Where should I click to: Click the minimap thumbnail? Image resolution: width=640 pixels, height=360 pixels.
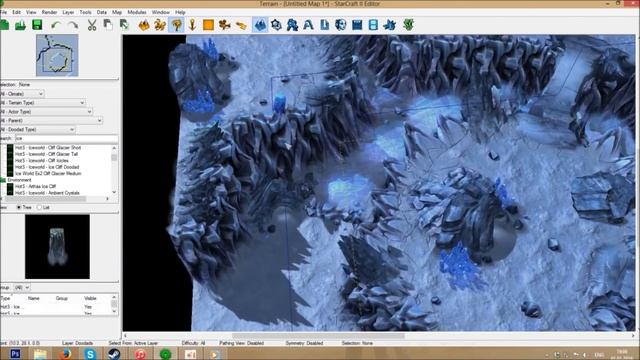57,55
